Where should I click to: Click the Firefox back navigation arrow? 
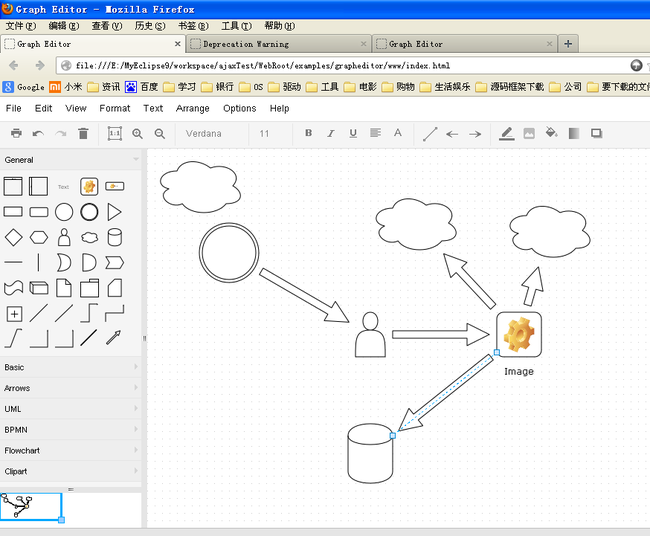[14, 65]
